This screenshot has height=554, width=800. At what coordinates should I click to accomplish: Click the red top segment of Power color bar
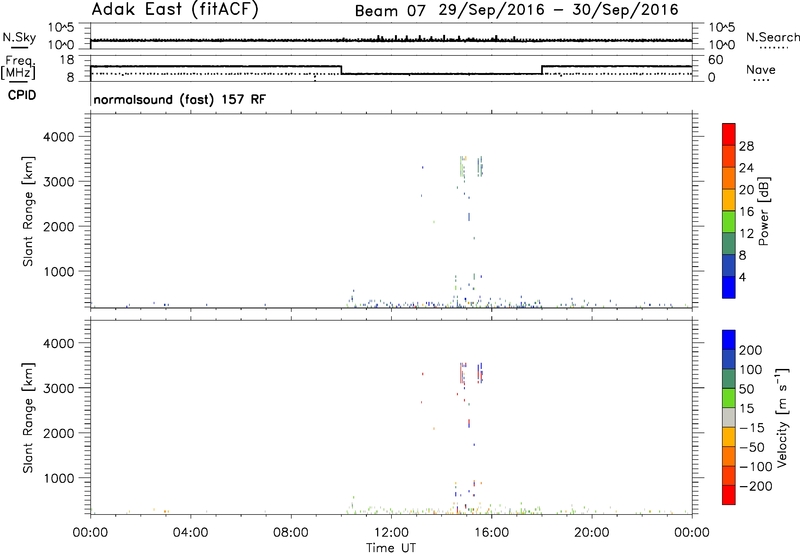(729, 134)
